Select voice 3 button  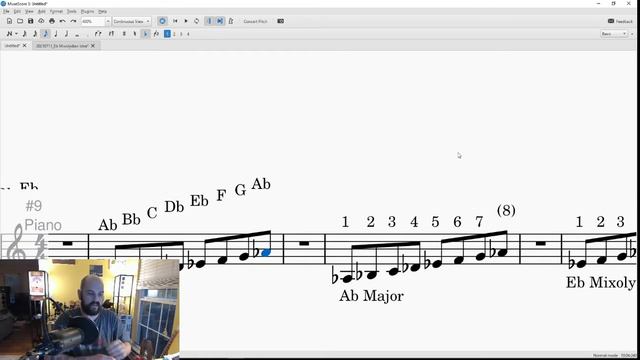pos(181,34)
